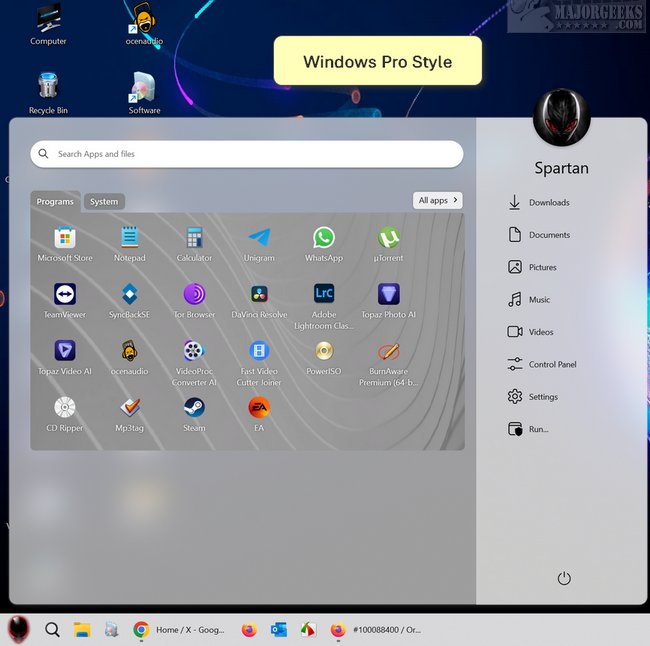
Task: Launch Topaz Photo AI
Action: coord(388,301)
